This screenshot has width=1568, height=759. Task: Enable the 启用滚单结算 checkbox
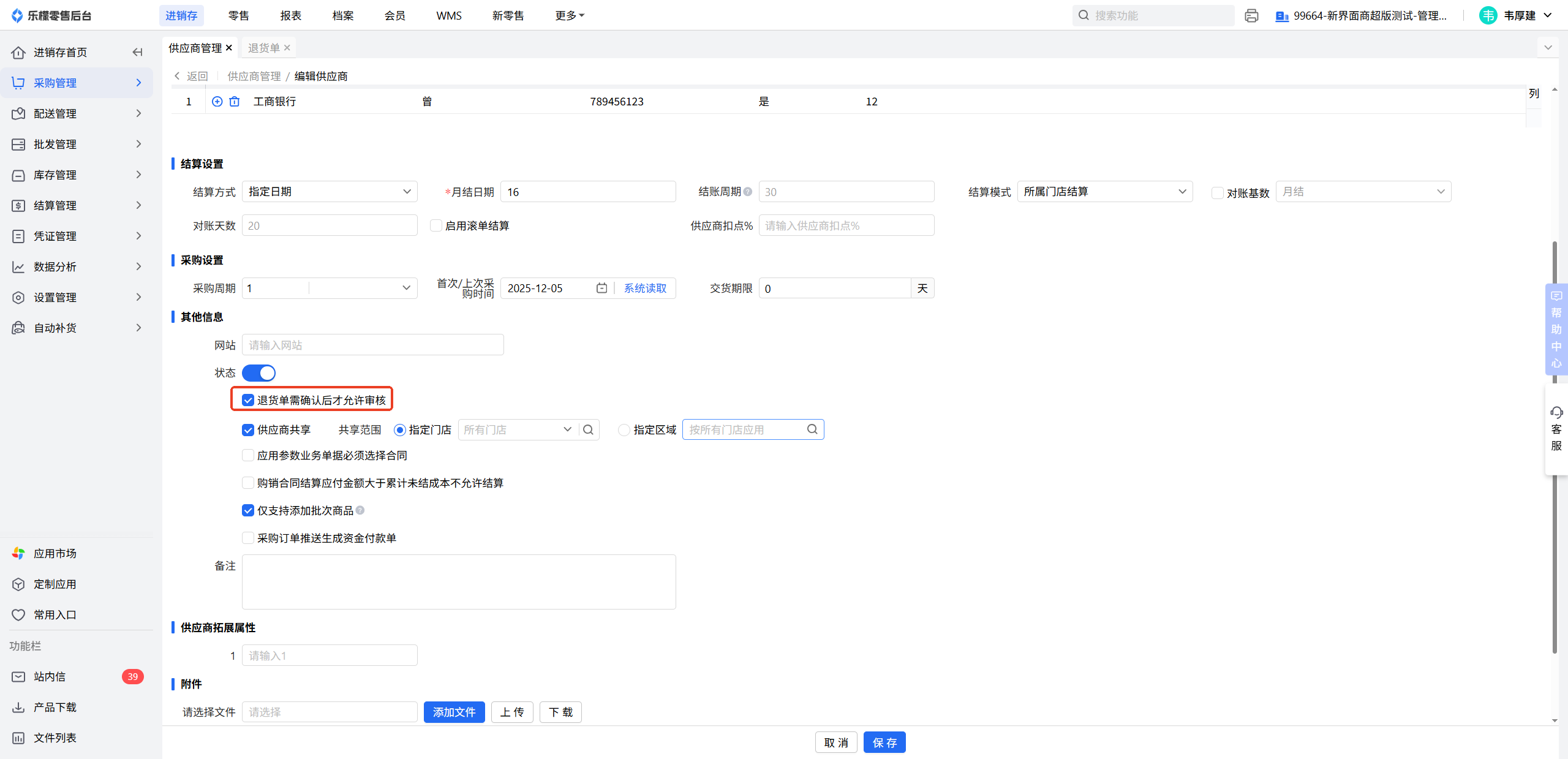(x=436, y=225)
